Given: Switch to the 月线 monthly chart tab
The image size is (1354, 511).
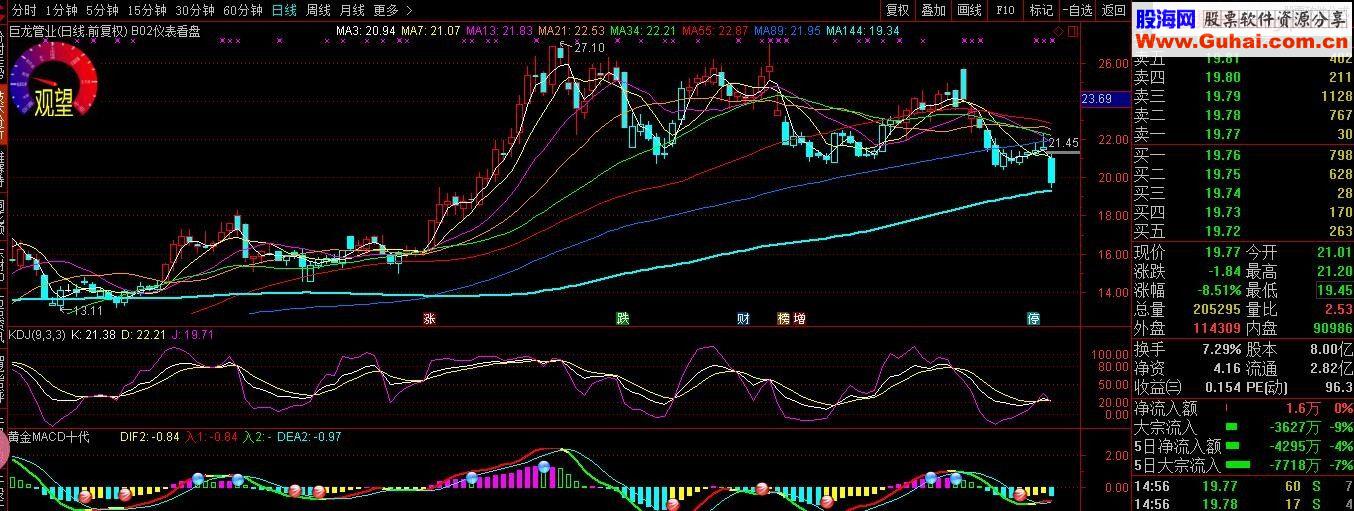Looking at the screenshot, I should 351,10.
